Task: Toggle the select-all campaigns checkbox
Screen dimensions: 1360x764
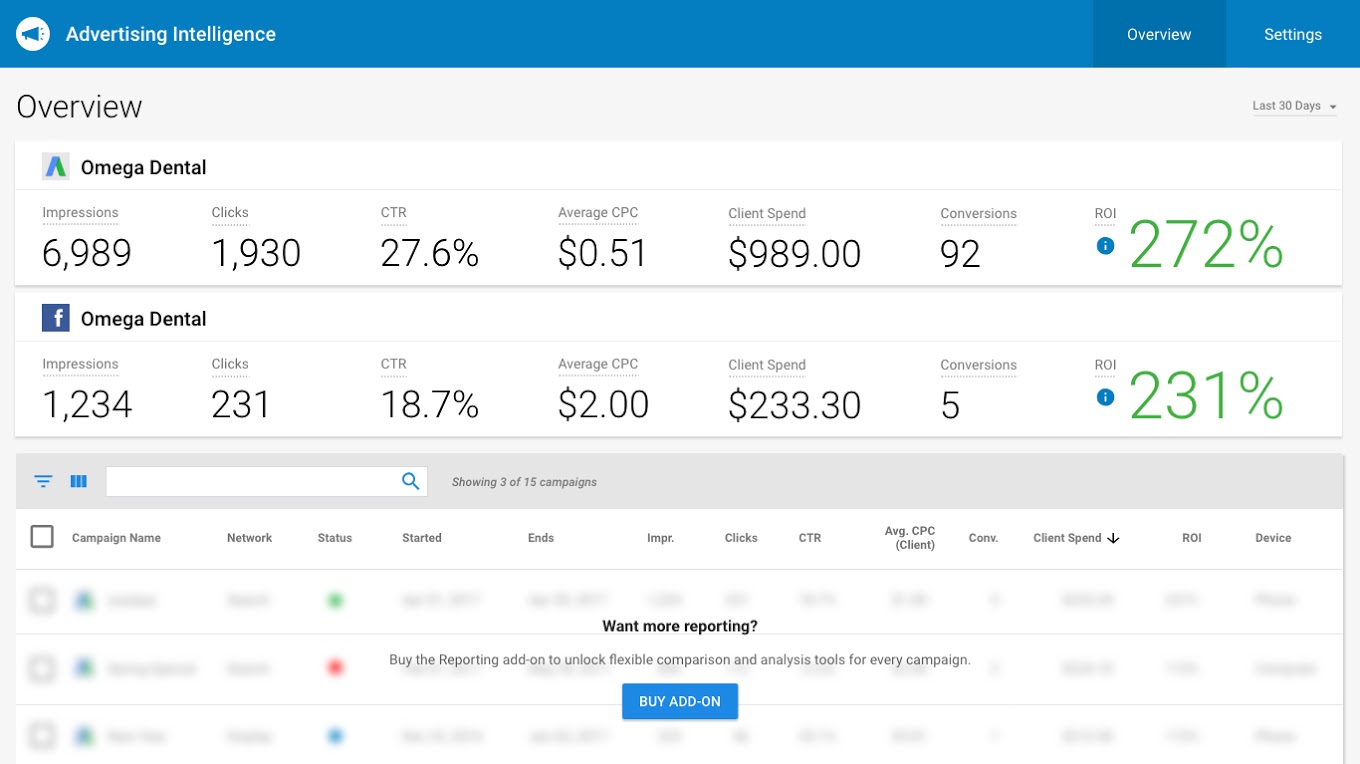Action: click(42, 537)
